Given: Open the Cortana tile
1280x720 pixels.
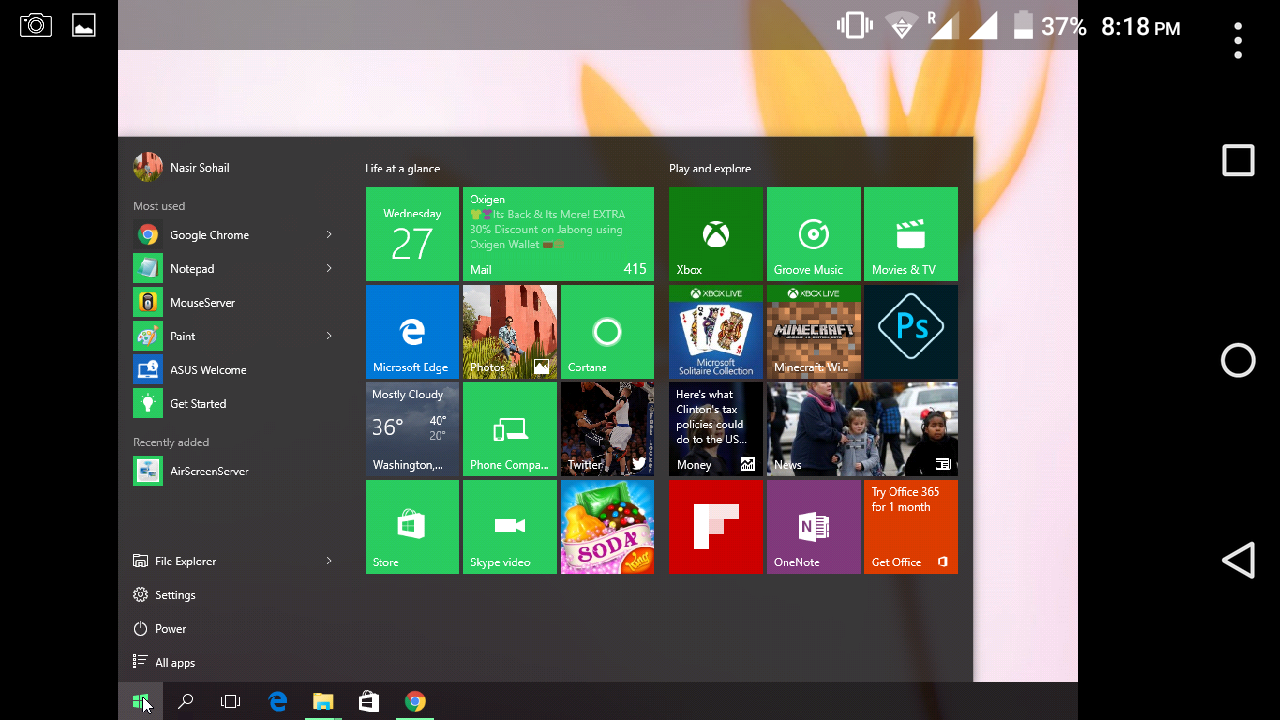Looking at the screenshot, I should pos(607,332).
